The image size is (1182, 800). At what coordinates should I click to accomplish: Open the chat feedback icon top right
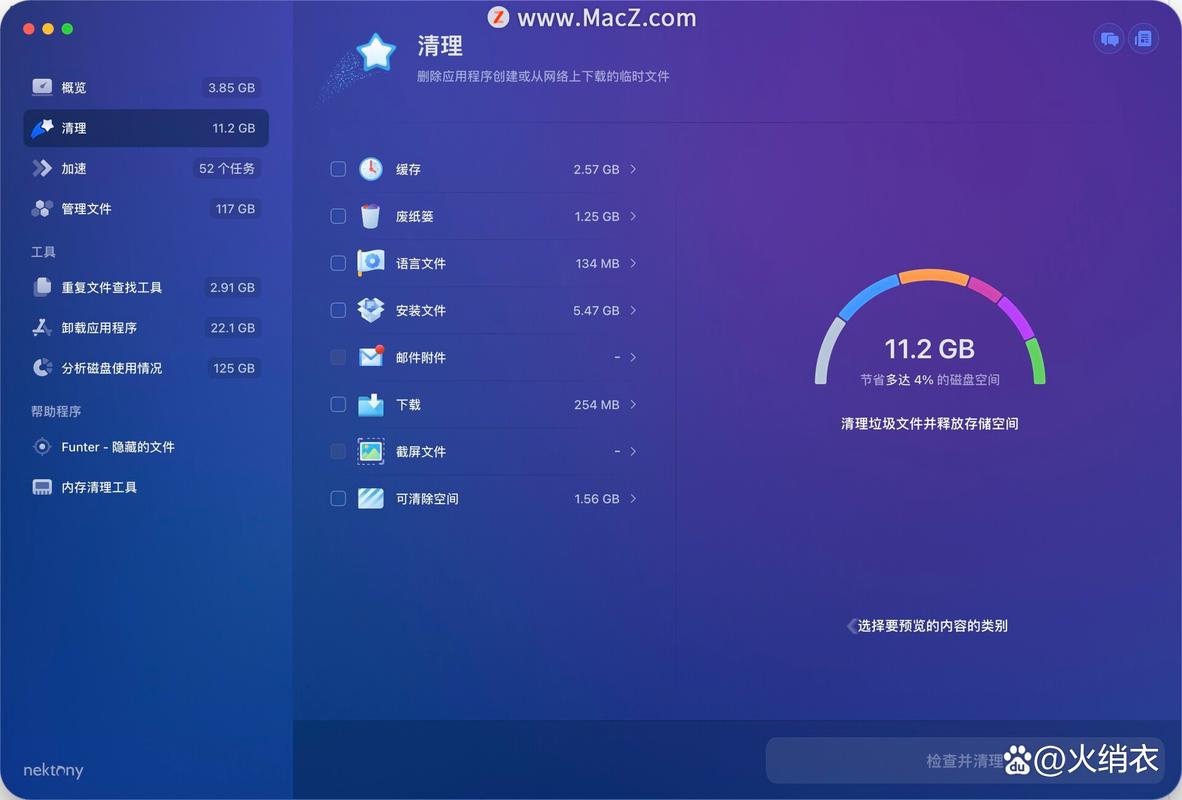(1109, 39)
